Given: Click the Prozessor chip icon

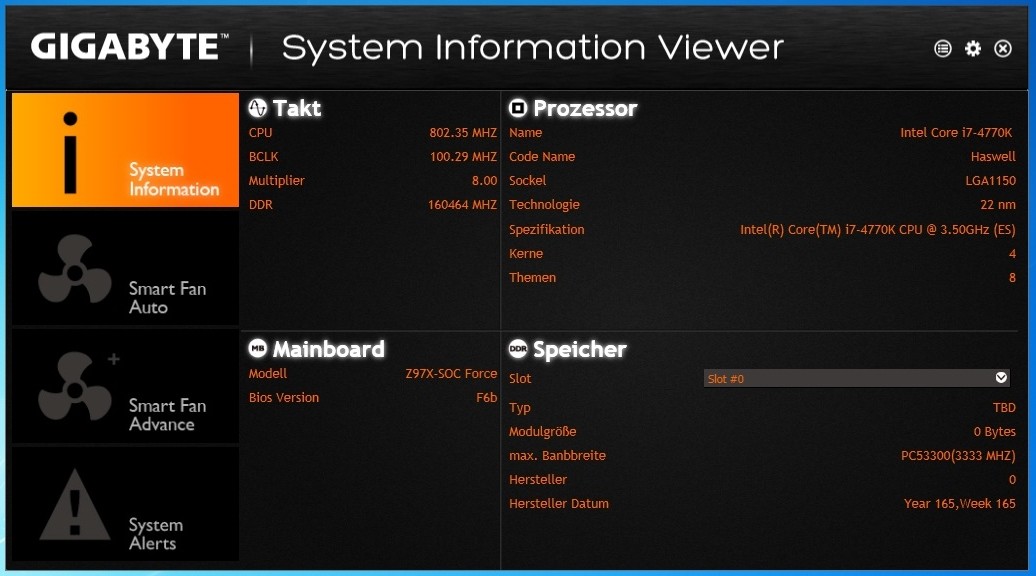Looking at the screenshot, I should [x=518, y=108].
